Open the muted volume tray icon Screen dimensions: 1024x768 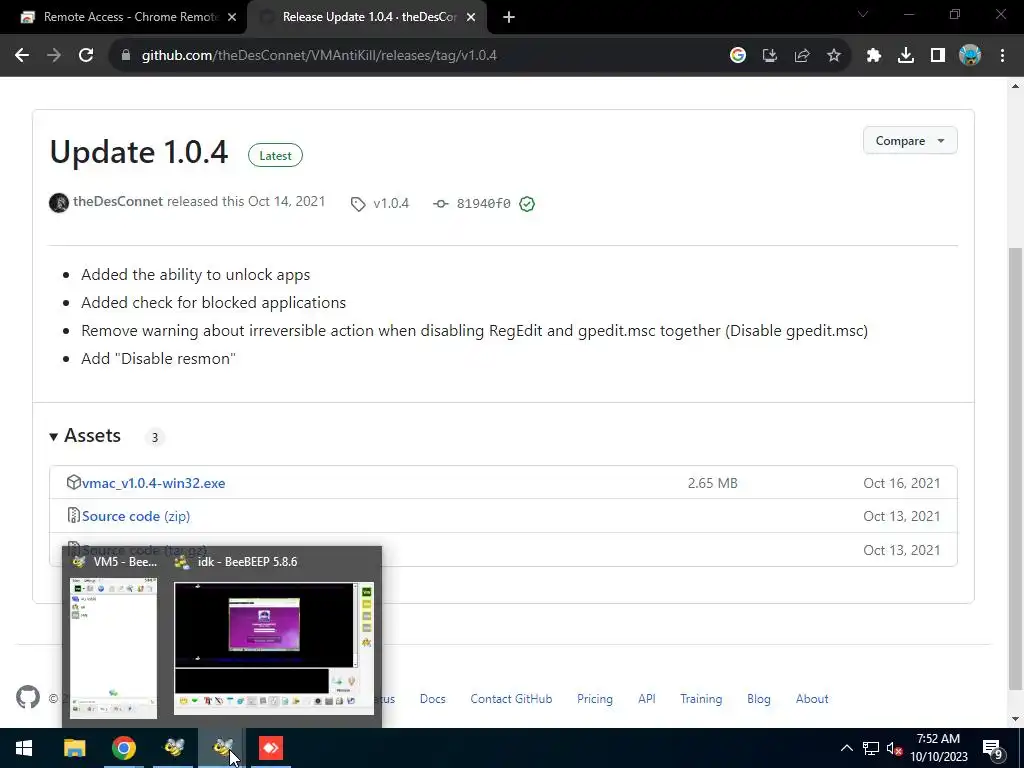click(895, 748)
